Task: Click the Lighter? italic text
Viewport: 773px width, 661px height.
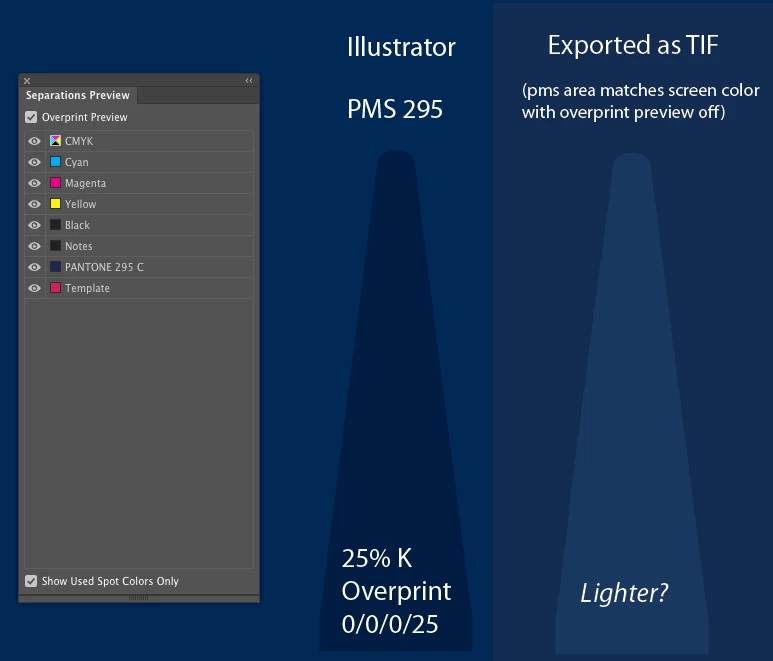Action: (624, 593)
